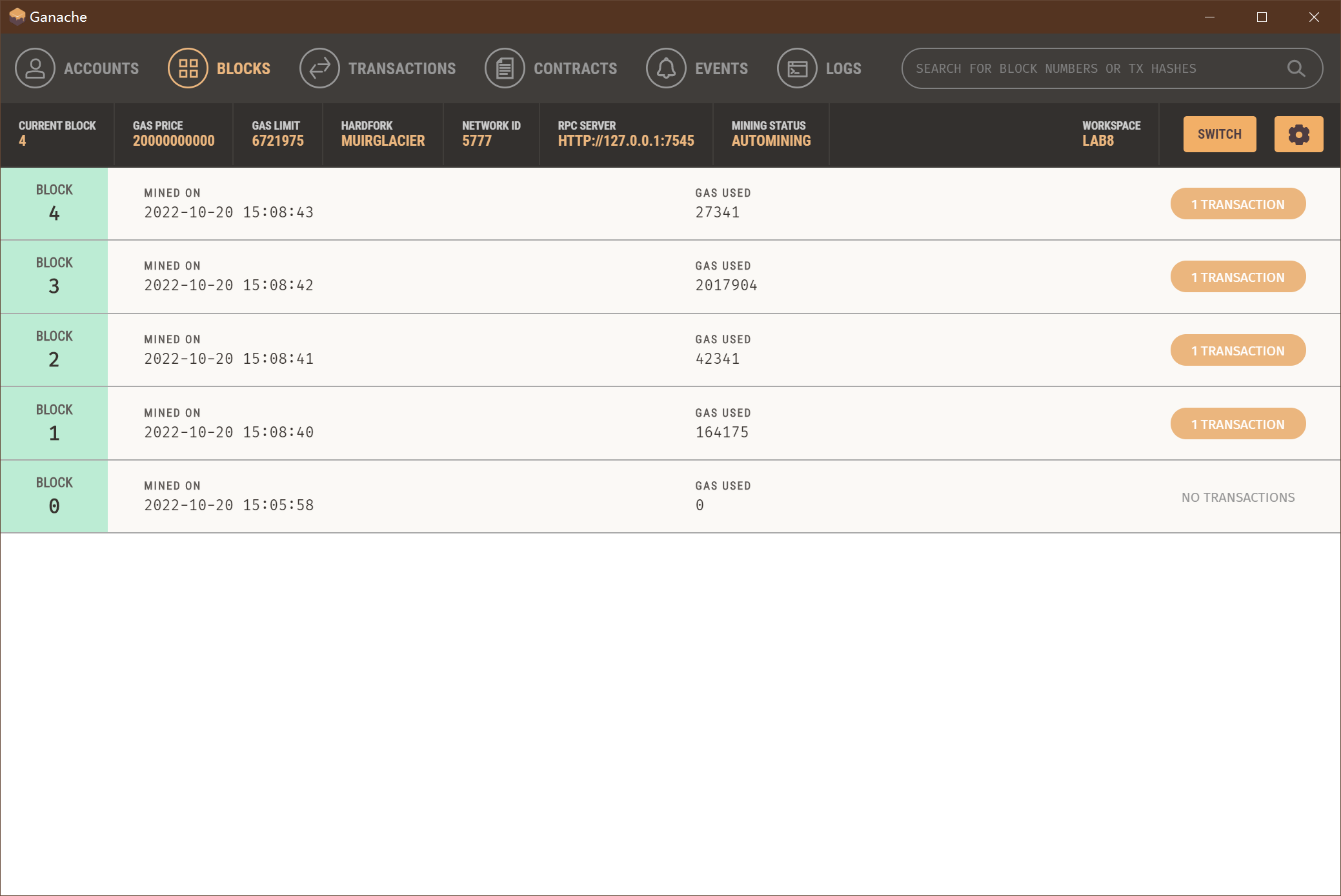Click the Events bell icon
This screenshot has width=1341, height=896.
666,68
